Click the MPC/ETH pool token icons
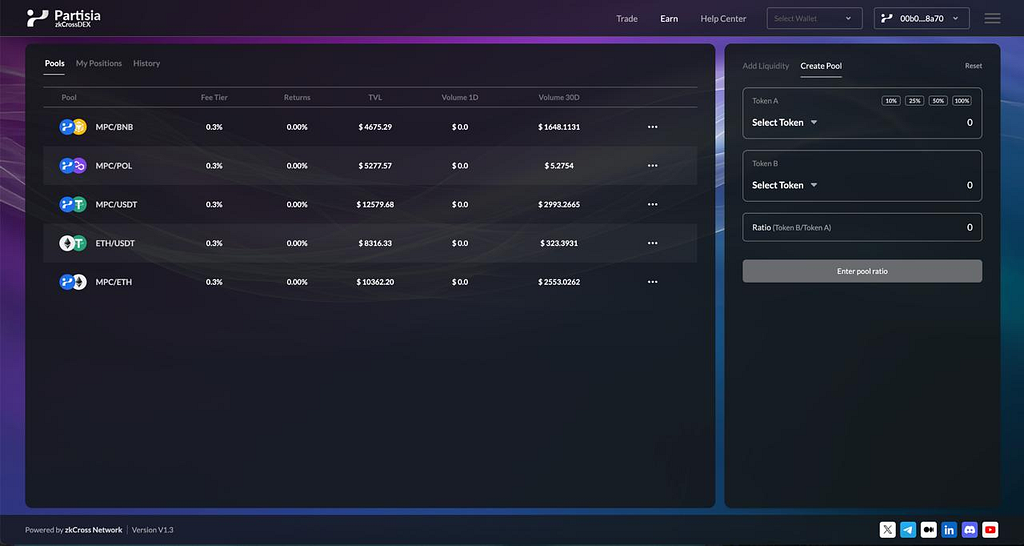1024x546 pixels. coord(73,282)
